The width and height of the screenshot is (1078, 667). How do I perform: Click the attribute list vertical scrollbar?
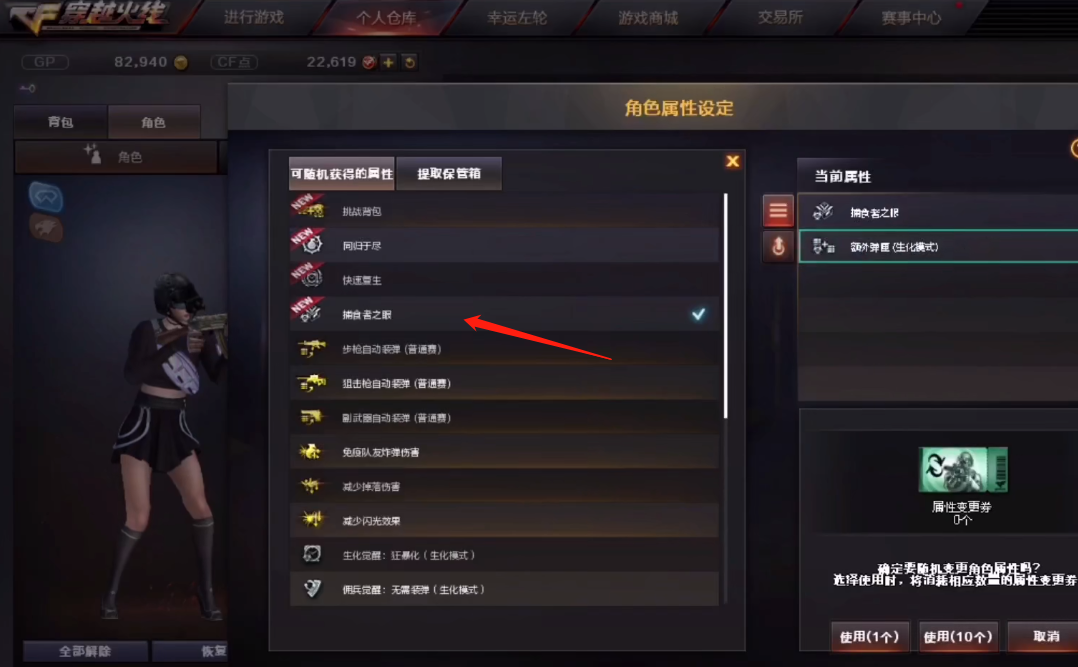click(x=725, y=306)
